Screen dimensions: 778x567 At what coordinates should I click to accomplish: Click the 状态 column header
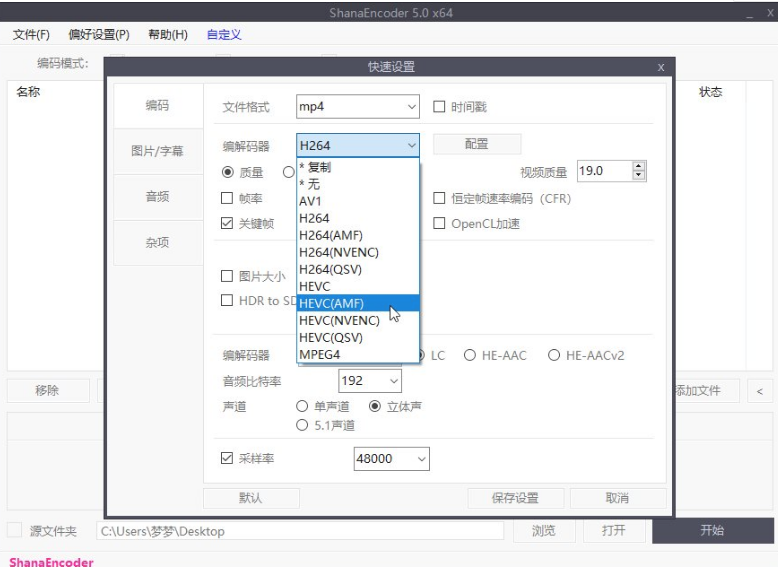pyautogui.click(x=711, y=92)
